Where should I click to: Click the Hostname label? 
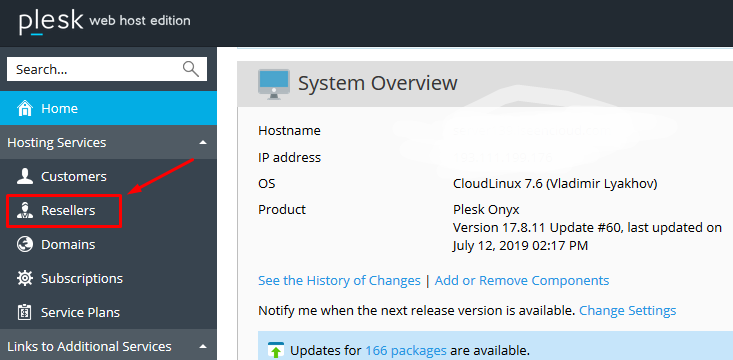pyautogui.click(x=289, y=130)
